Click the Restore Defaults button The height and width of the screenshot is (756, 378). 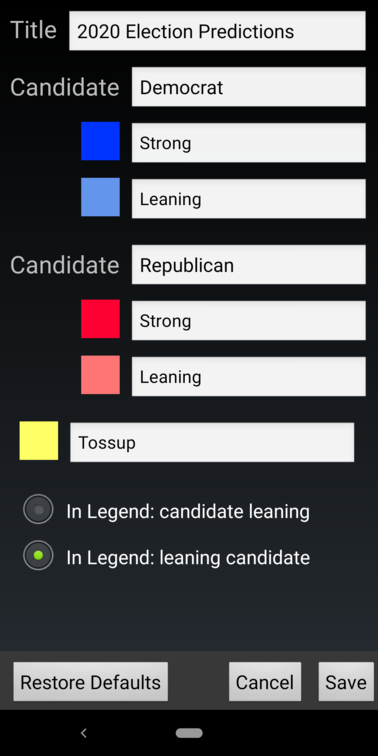91,682
